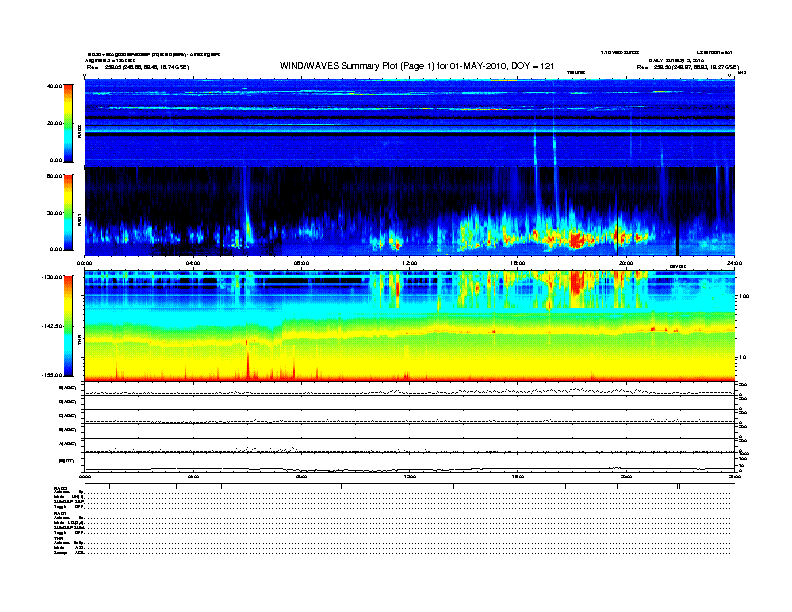This screenshot has width=792, height=612.
Task: Click the 30.00 label on RAD1 scale
Action: [54, 213]
